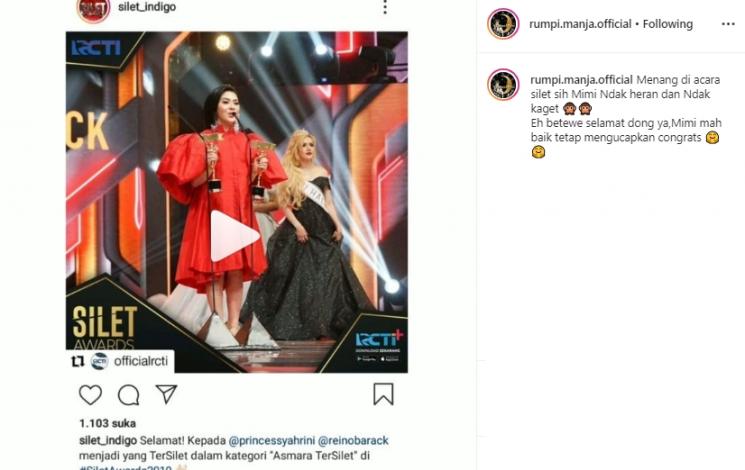Screen dimensions: 745x470
Task: Open the three-dot menu beside Following
Action: coord(728,24)
